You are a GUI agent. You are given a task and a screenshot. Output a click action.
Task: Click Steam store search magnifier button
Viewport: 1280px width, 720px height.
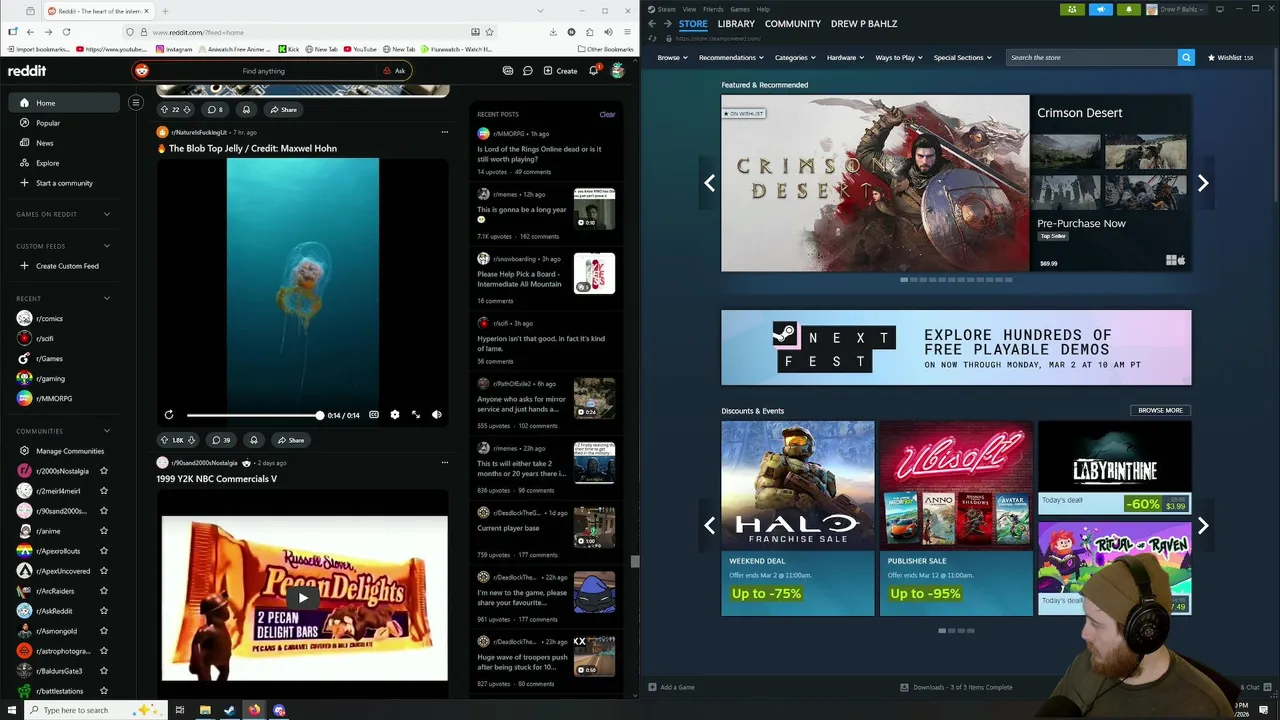[1186, 58]
